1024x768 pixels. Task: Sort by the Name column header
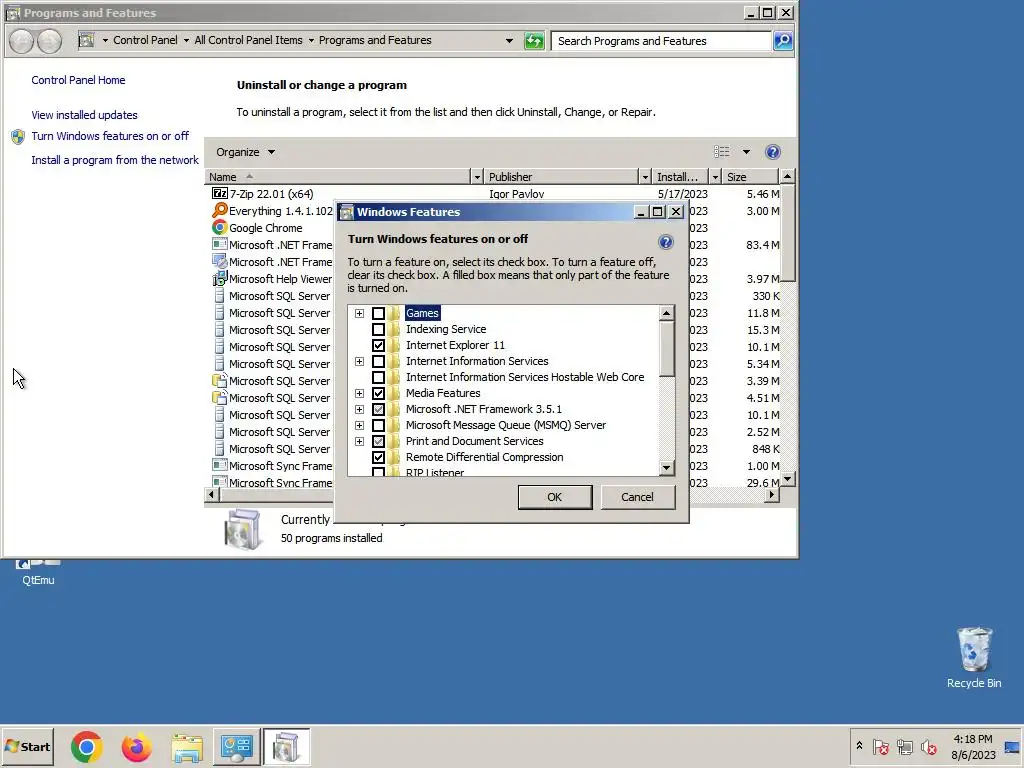point(338,177)
